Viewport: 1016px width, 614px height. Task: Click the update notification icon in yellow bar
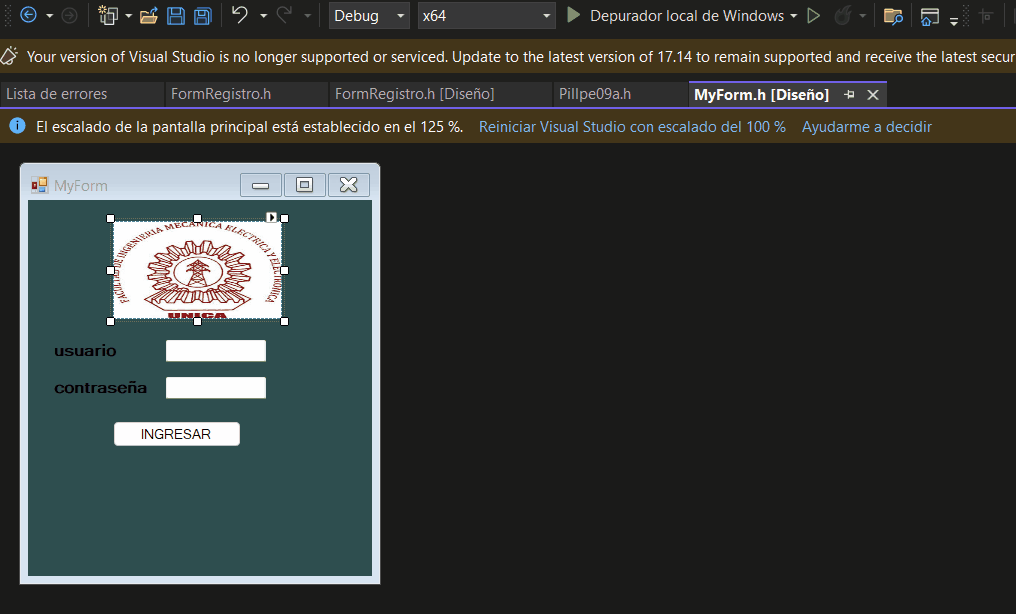[x=9, y=56]
